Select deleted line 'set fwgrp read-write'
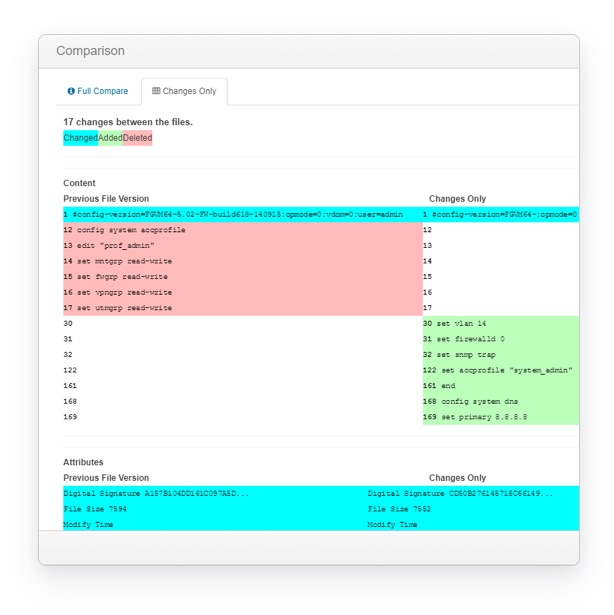The height and width of the screenshot is (615, 614). (x=243, y=277)
